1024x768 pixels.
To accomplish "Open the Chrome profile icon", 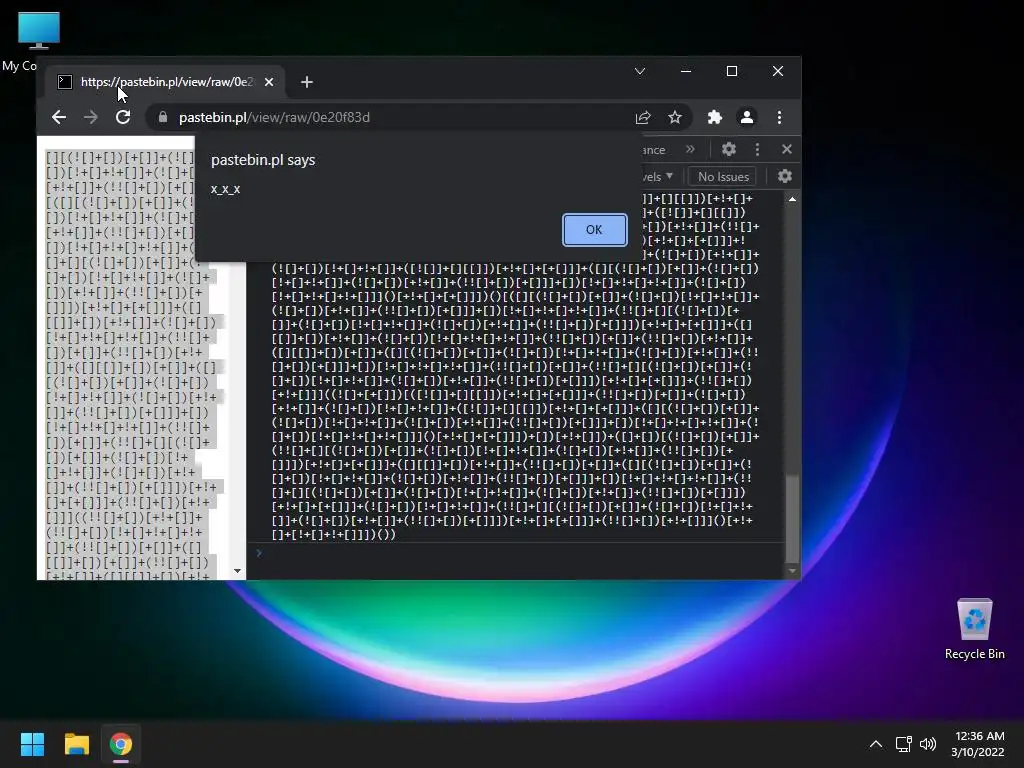I will (746, 118).
